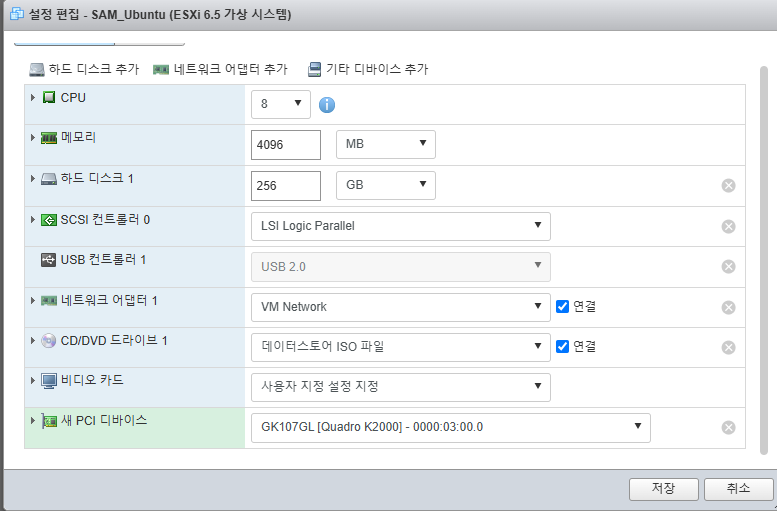Open the 데이터스토어 ISO 파일 dropdown
The height and width of the screenshot is (511, 777).
pos(400,347)
